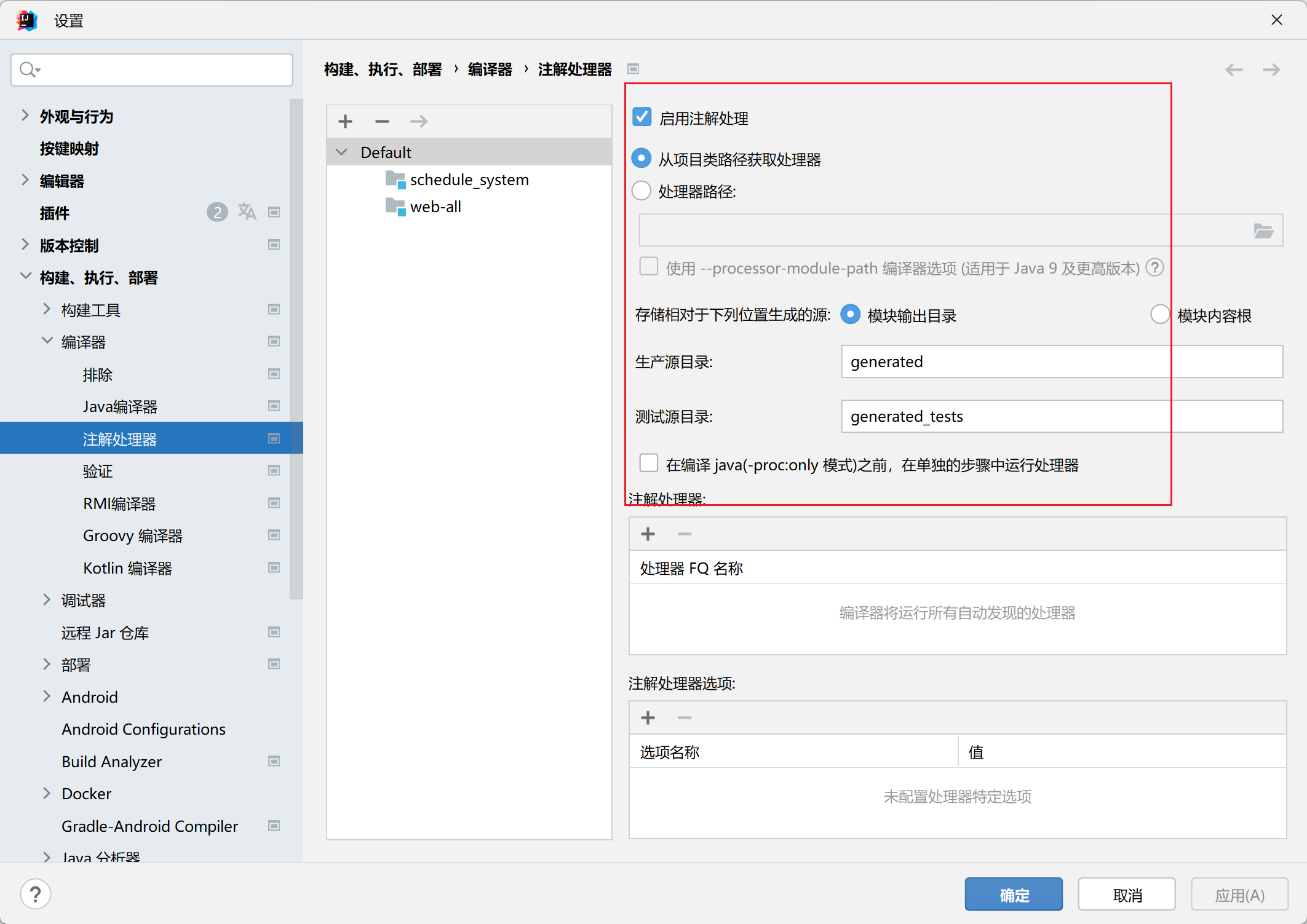
Task: Expand 构建工具 node
Action: tap(47, 309)
